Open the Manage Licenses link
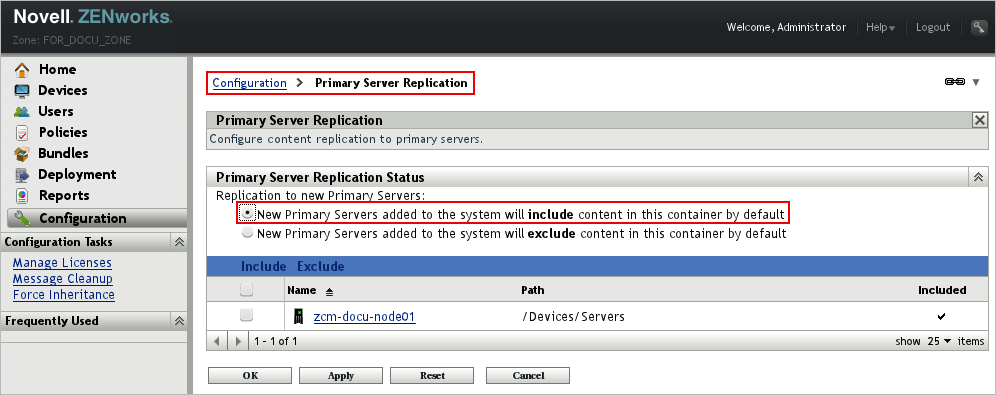The height and width of the screenshot is (395, 996). click(x=62, y=262)
